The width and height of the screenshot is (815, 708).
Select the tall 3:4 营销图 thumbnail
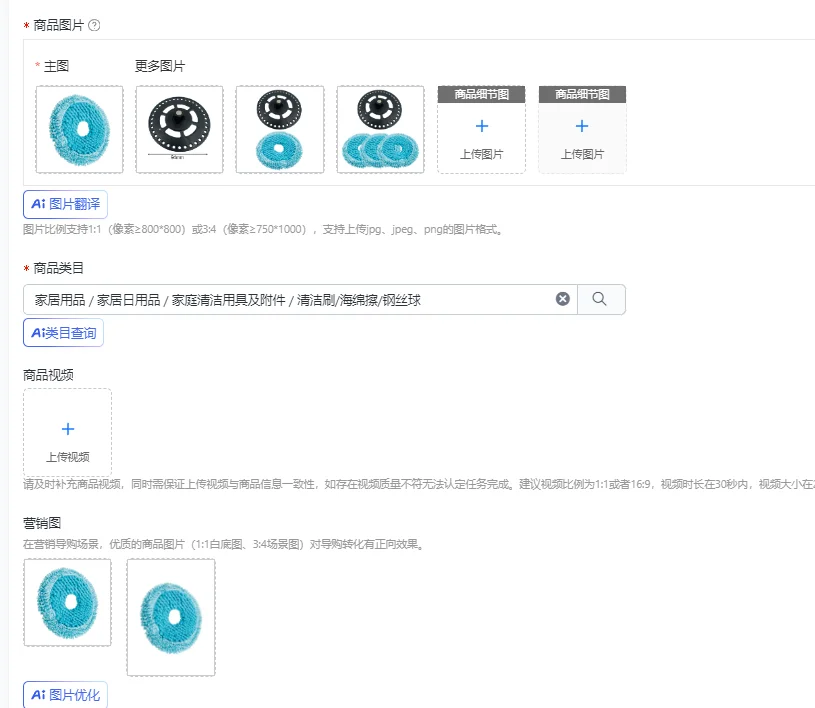pos(171,618)
